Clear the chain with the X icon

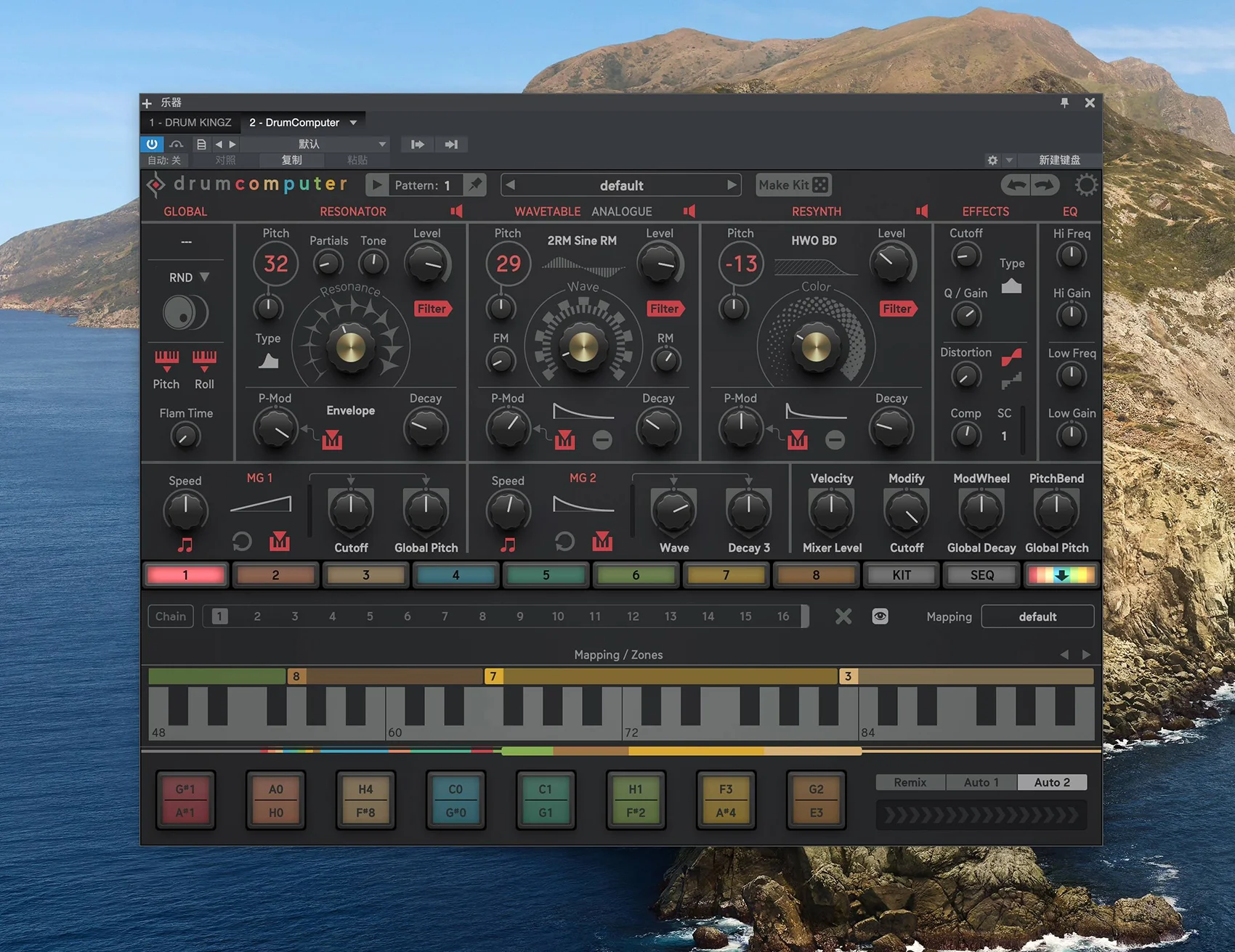coord(843,617)
